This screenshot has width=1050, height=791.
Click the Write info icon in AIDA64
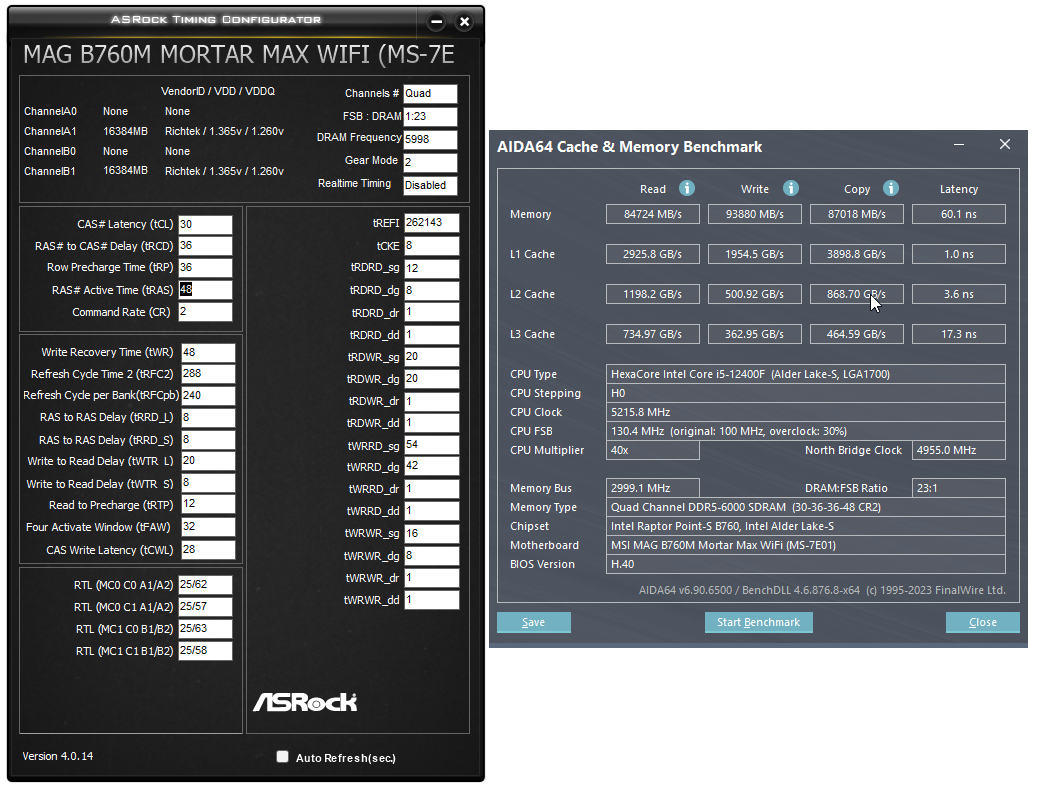[791, 188]
